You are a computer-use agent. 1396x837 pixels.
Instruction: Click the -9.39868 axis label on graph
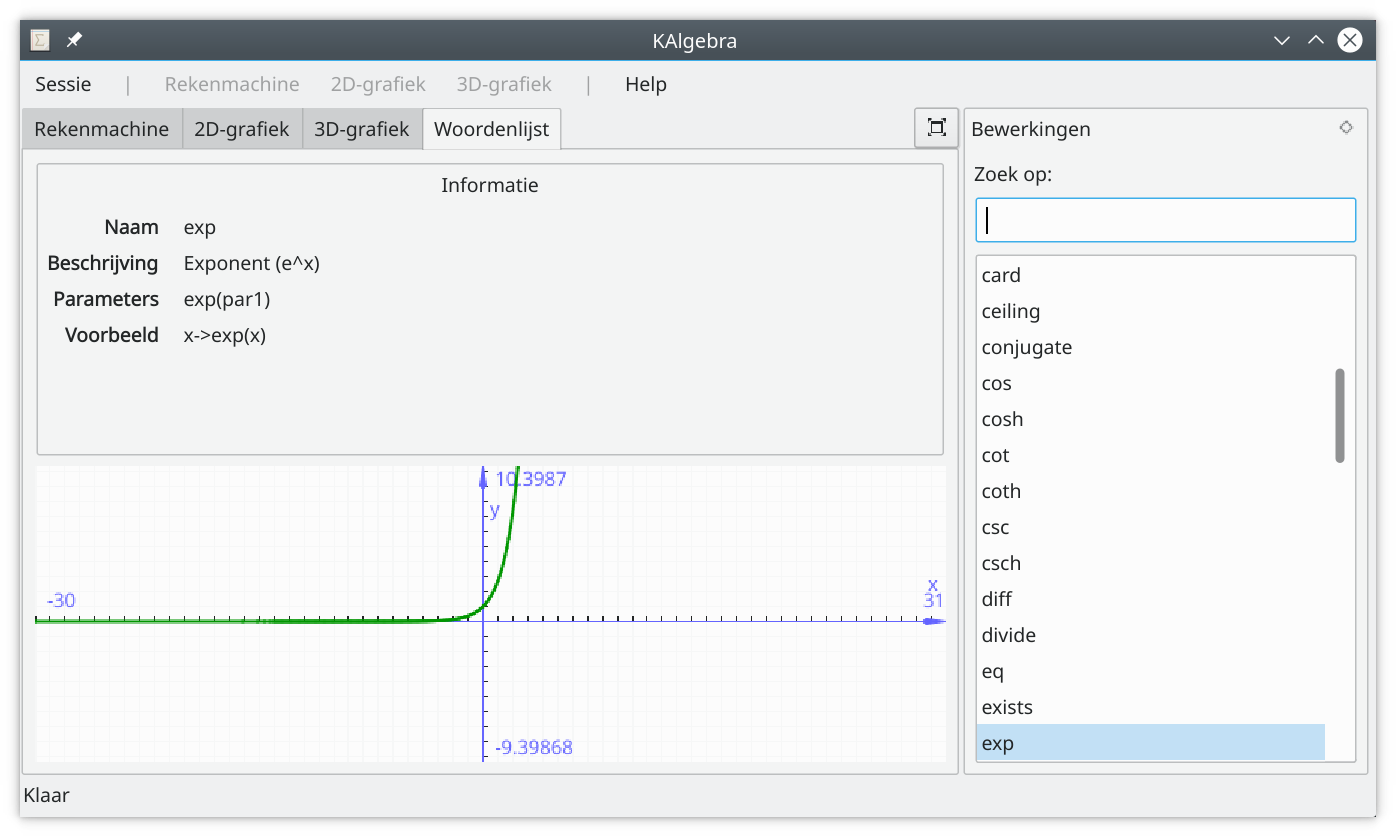click(x=534, y=747)
